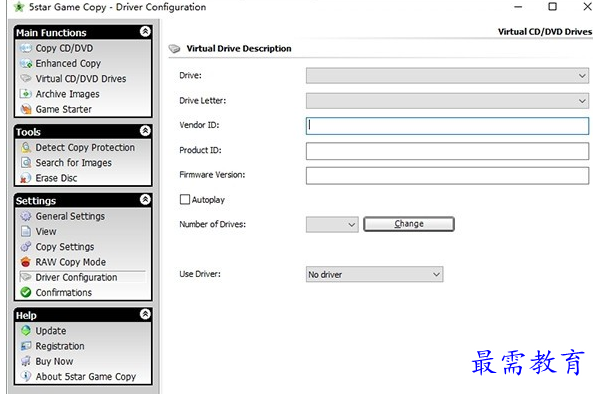Click the Erase Disc icon
593x394 pixels.
click(x=26, y=178)
